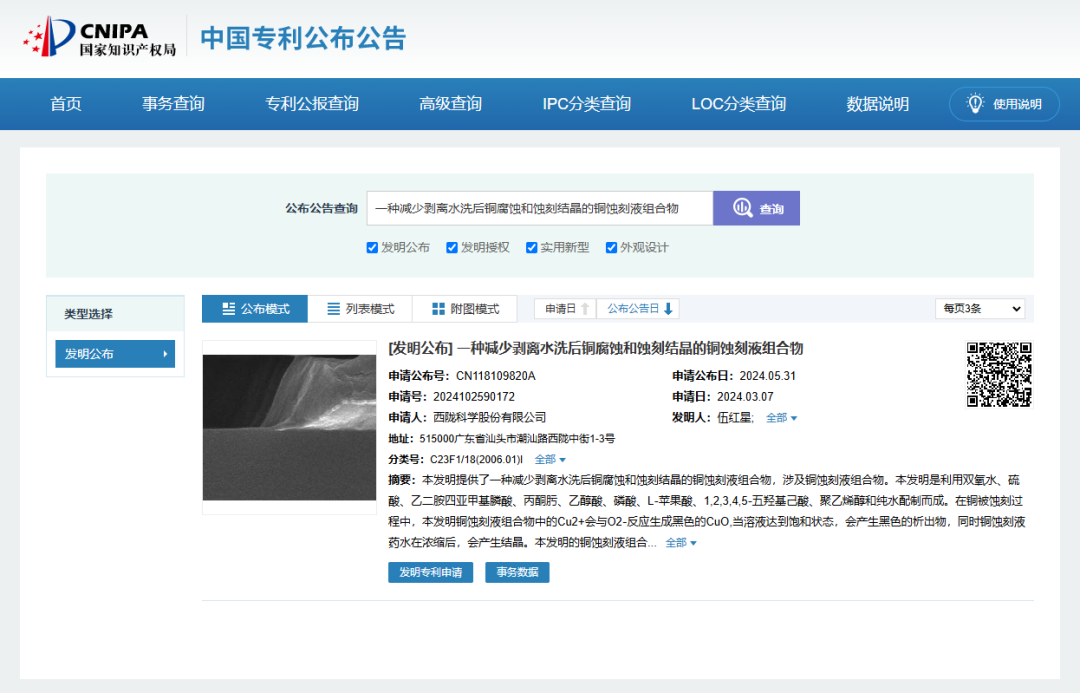This screenshot has height=693, width=1080.
Task: Switch to 附图模式 grid view icon
Action: tap(438, 309)
